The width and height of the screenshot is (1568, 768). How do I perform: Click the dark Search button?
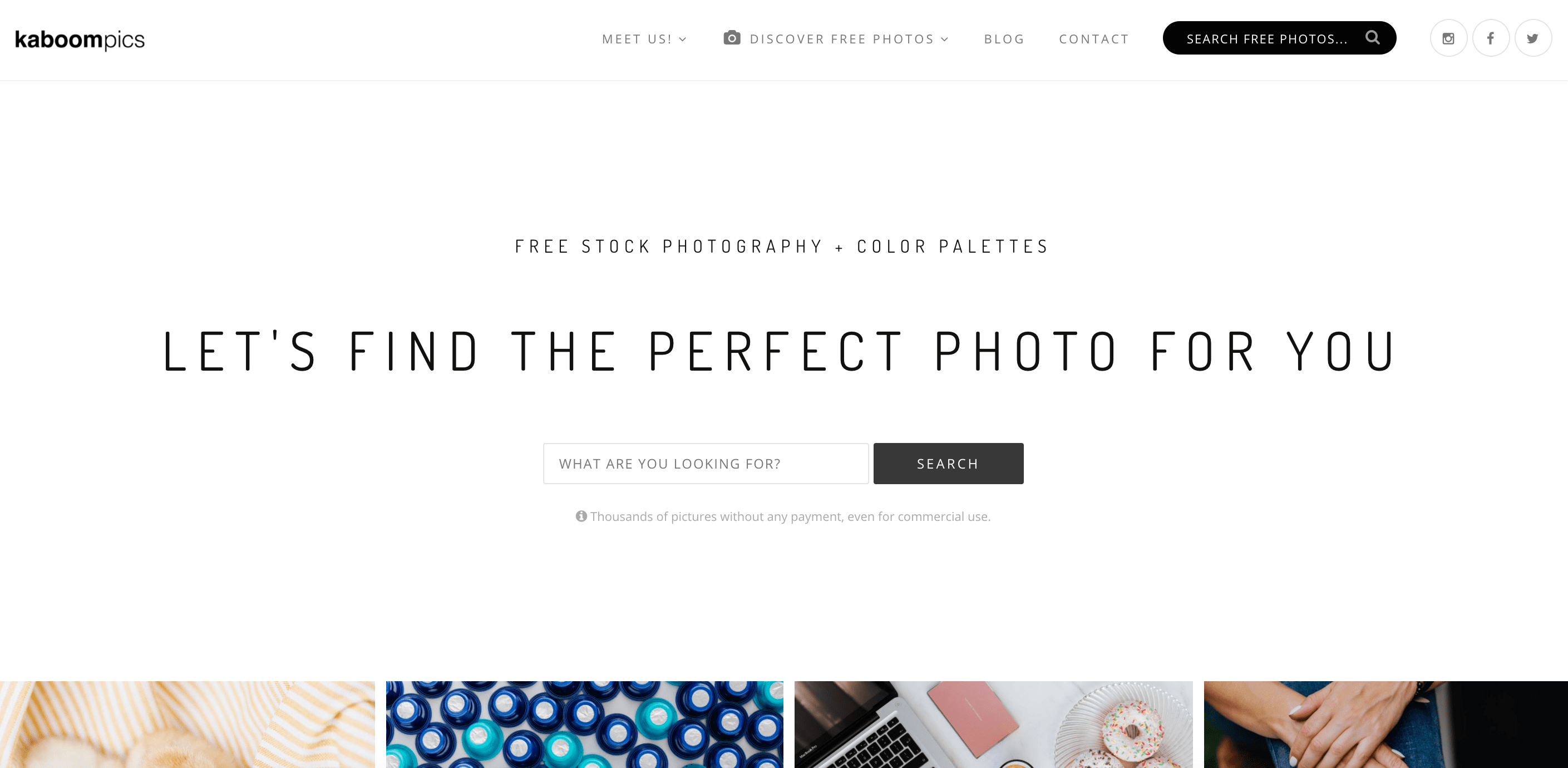click(948, 464)
